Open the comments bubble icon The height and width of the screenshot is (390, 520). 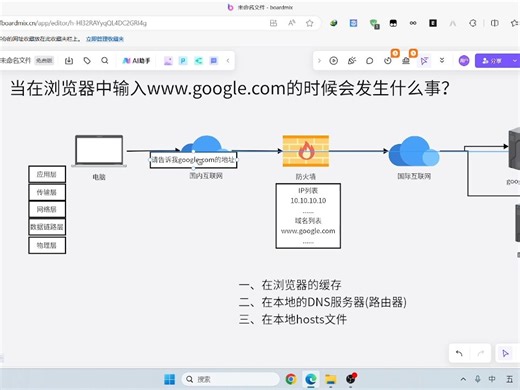(x=370, y=61)
